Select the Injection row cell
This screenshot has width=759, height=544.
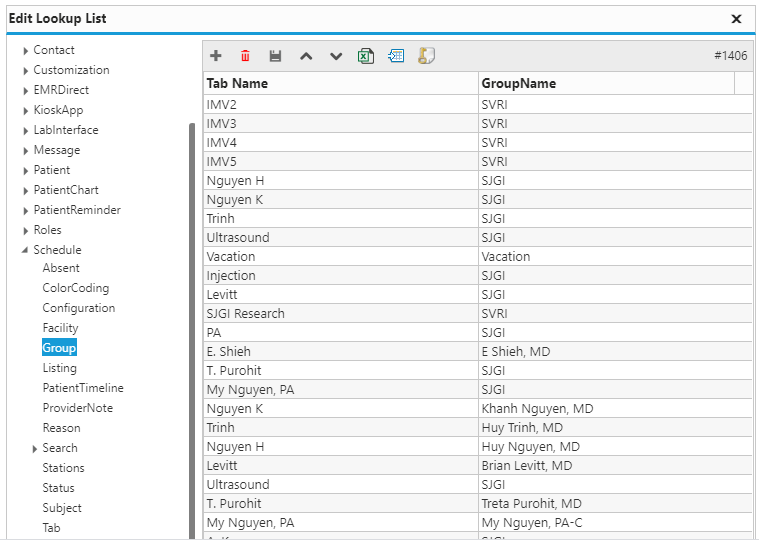(x=341, y=275)
